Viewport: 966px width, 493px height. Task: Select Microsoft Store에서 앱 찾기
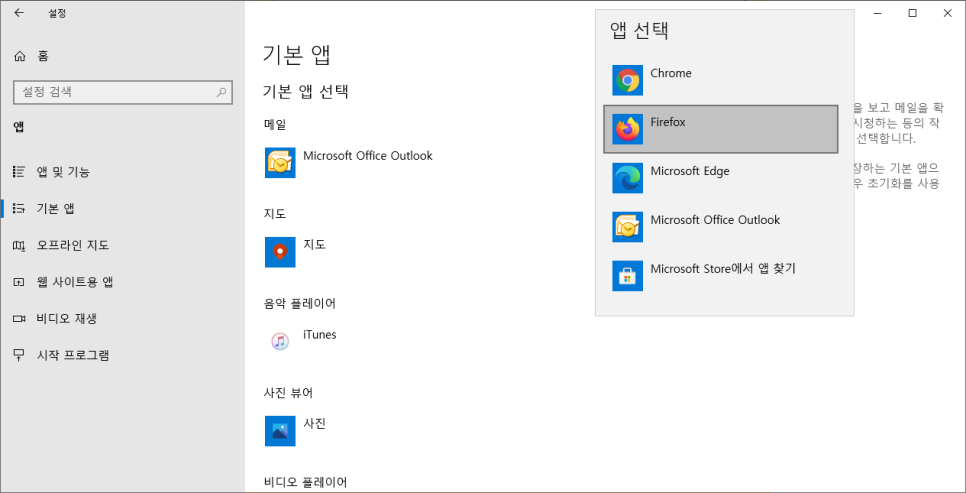pos(721,276)
